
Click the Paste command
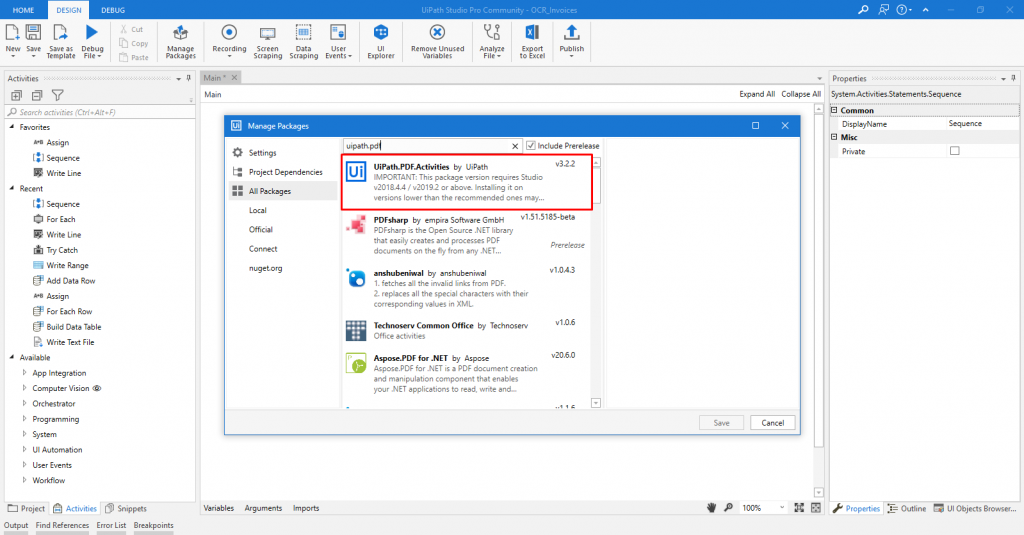[135, 57]
